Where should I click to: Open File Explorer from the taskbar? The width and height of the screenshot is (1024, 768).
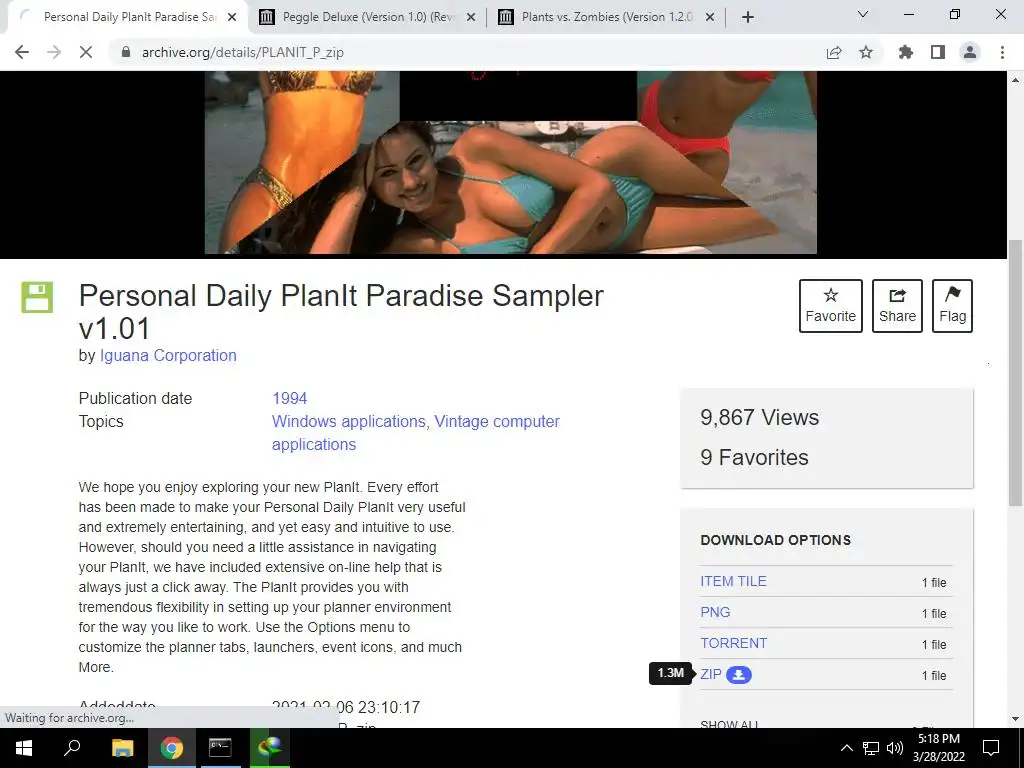[122, 748]
